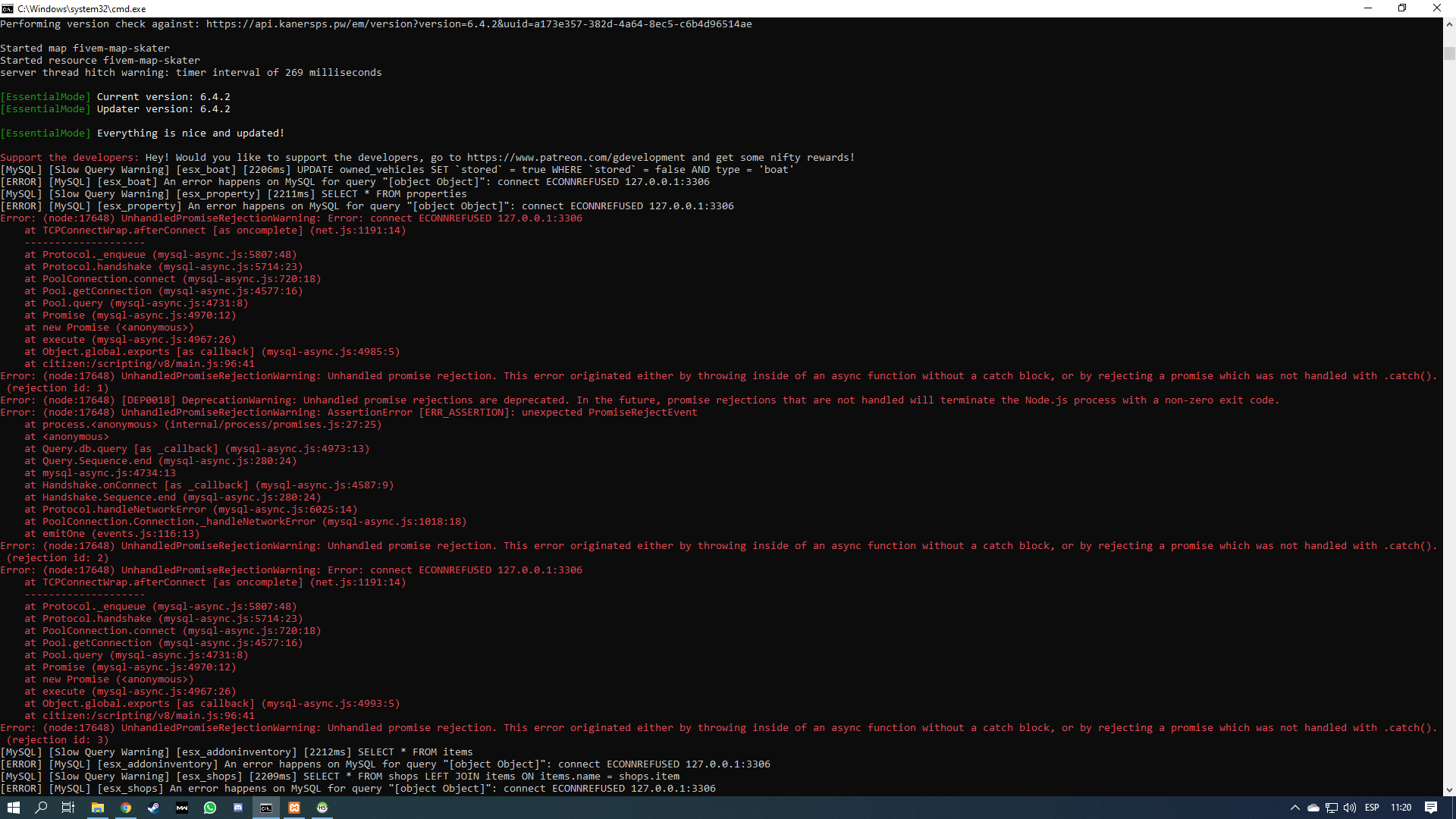Viewport: 1456px width, 819px height.
Task: Click the OneDrive cloud icon
Action: [1313, 808]
